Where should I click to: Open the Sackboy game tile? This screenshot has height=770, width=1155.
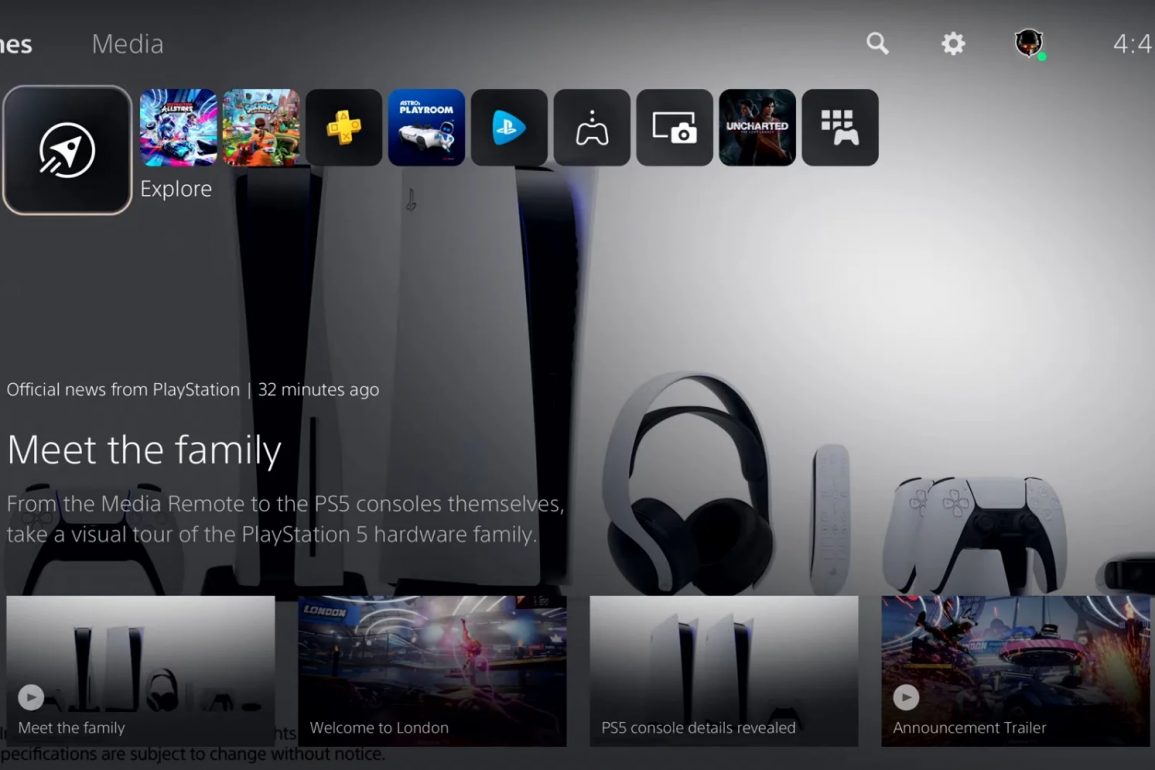tap(261, 127)
